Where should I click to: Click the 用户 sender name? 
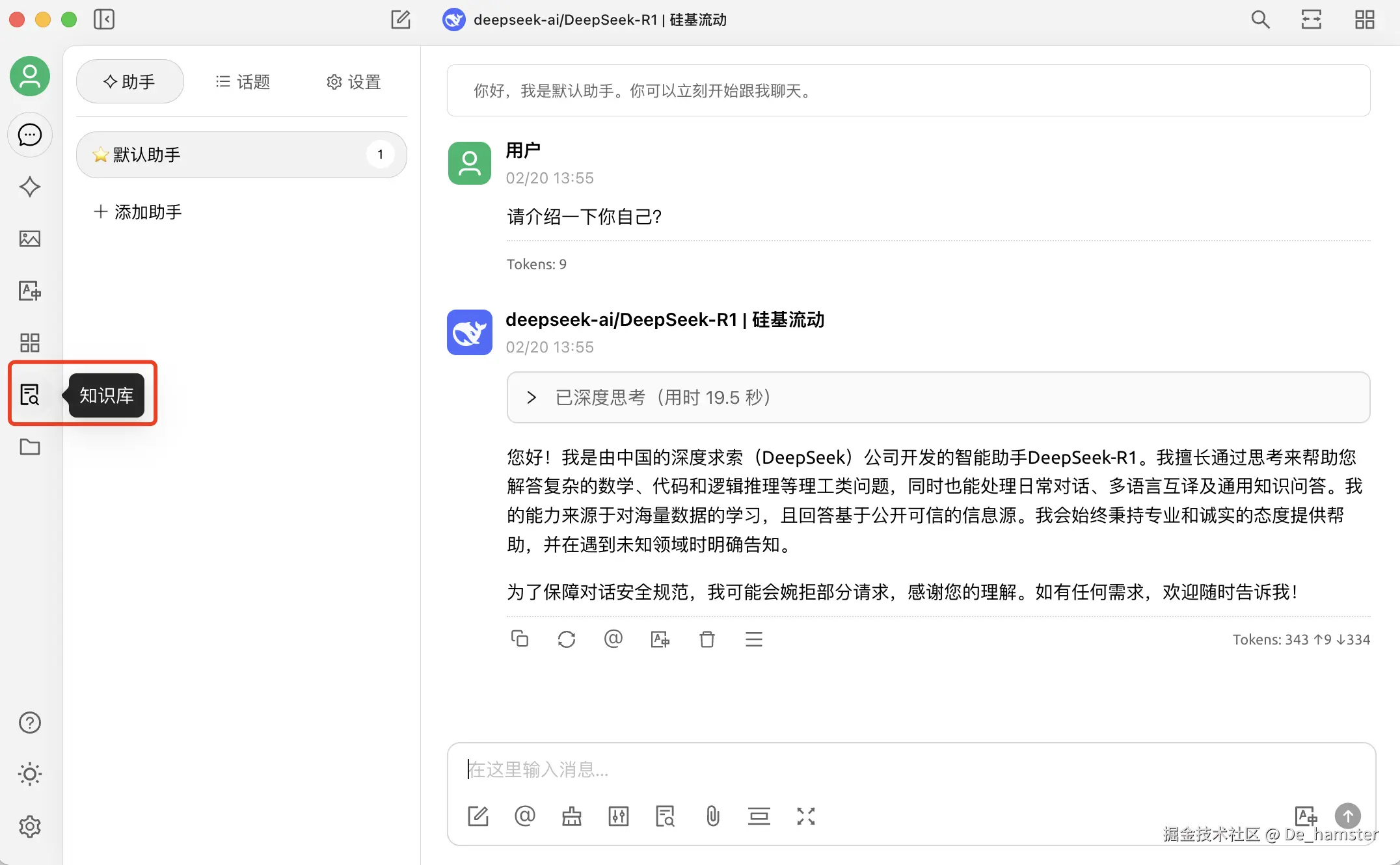[523, 150]
